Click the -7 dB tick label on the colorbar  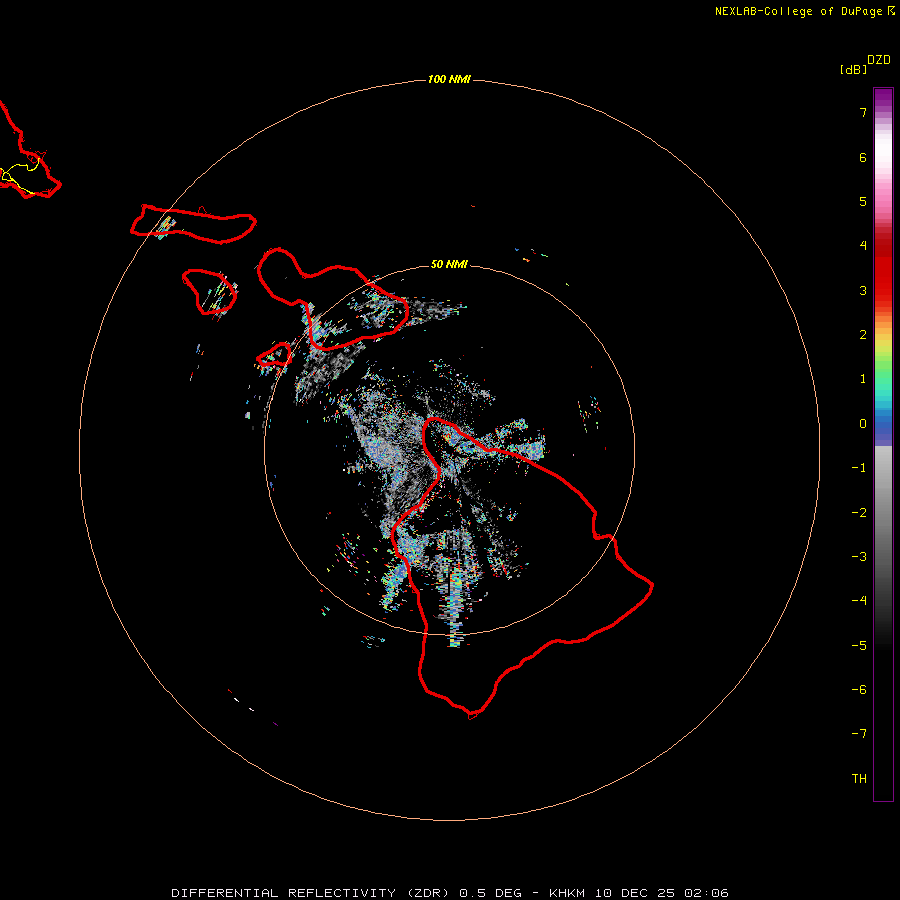pos(859,734)
